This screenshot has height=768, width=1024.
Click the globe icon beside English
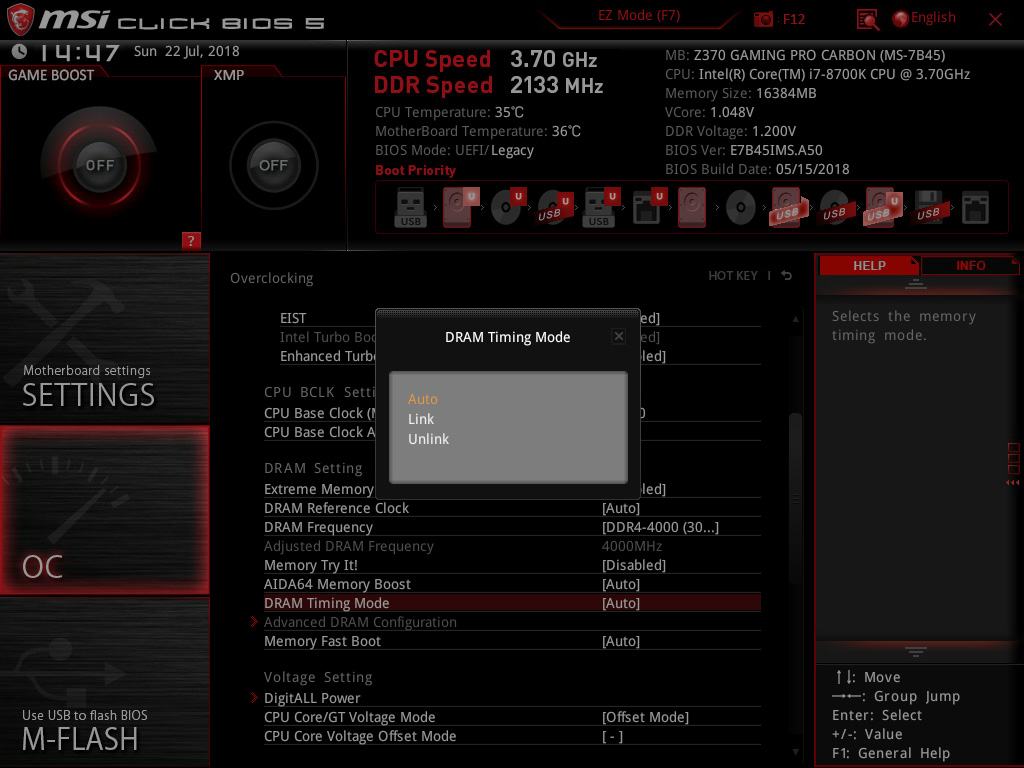click(900, 19)
